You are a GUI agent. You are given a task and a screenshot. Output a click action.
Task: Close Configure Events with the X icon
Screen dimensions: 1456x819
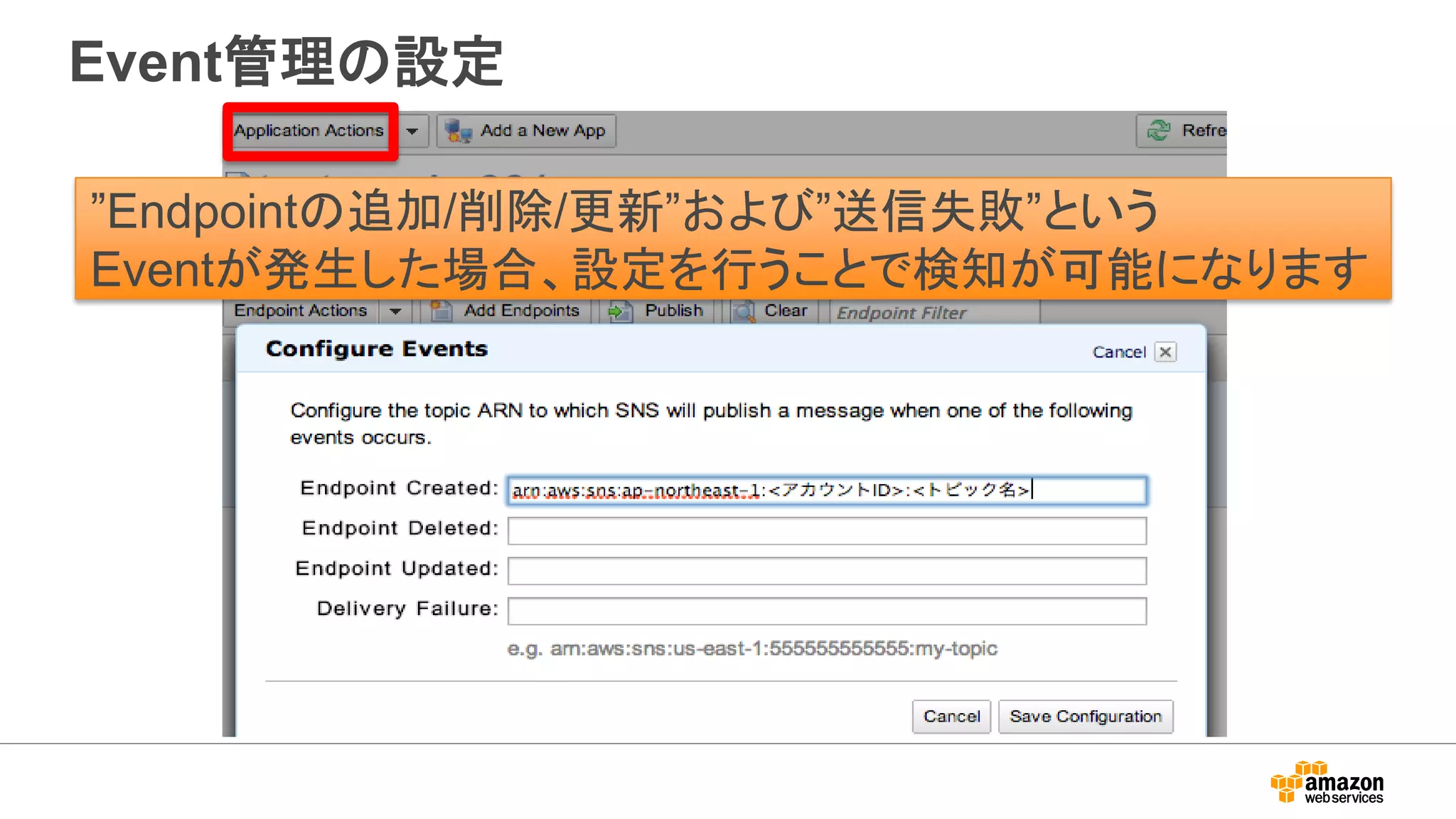(x=1165, y=352)
